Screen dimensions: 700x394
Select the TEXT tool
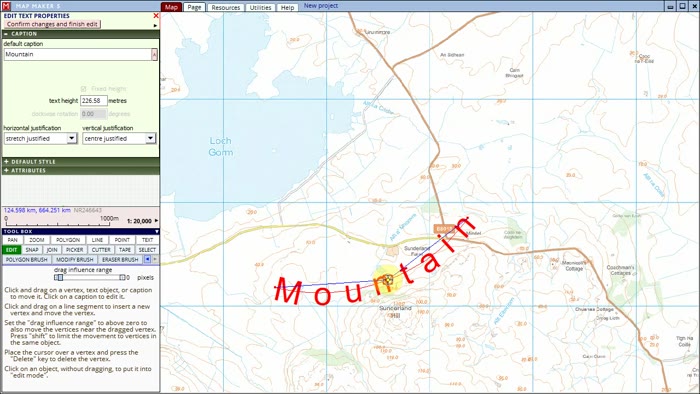(x=147, y=240)
